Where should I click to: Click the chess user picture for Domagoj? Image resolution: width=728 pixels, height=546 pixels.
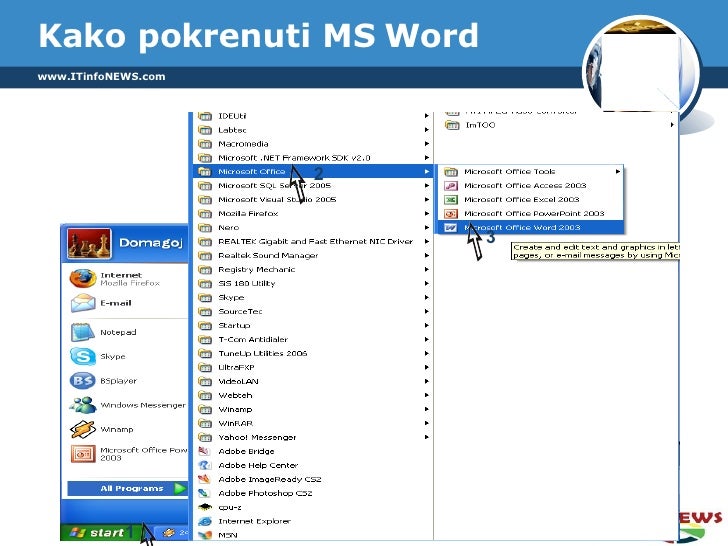(89, 243)
